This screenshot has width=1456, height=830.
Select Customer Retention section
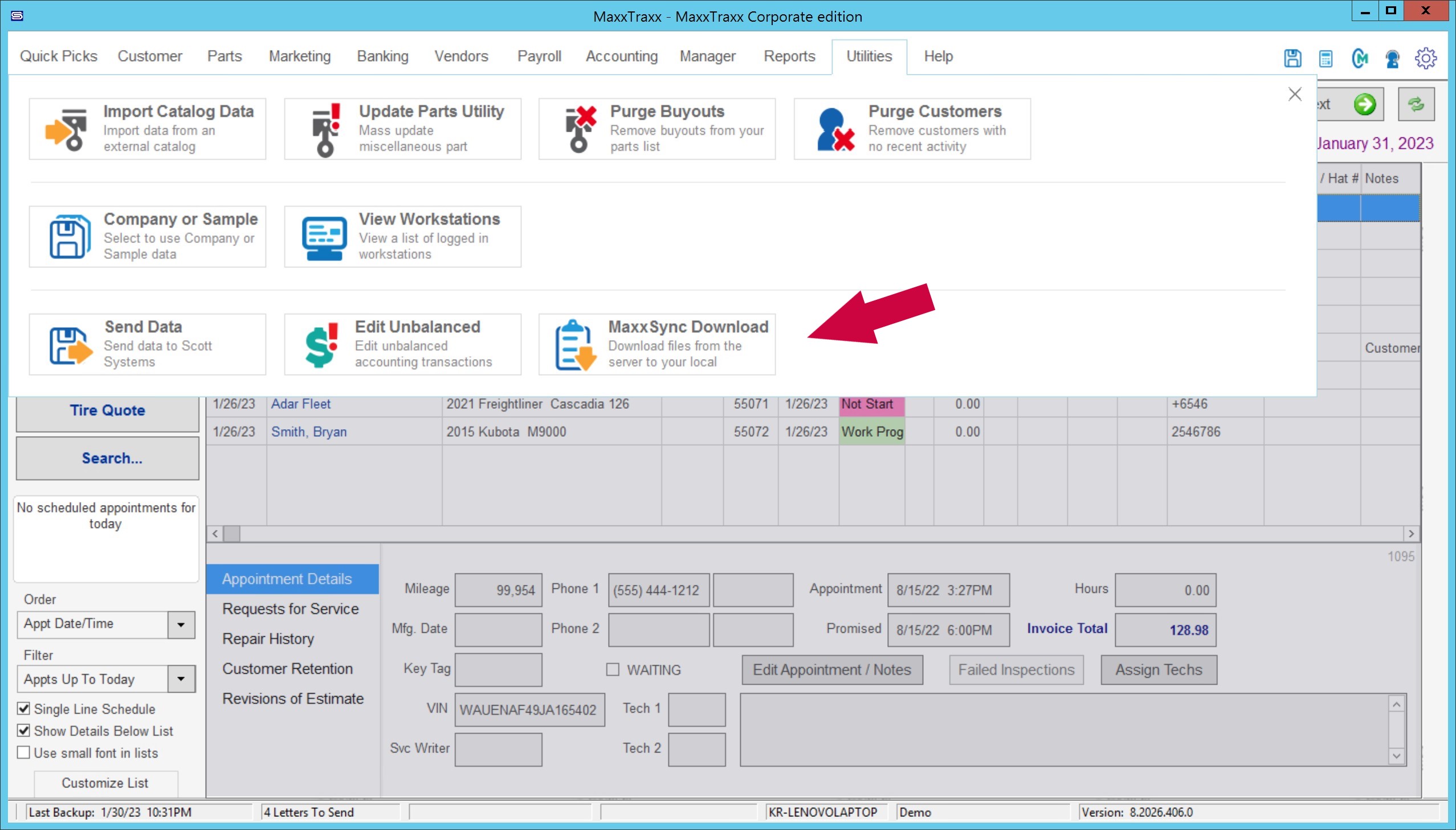coord(288,669)
